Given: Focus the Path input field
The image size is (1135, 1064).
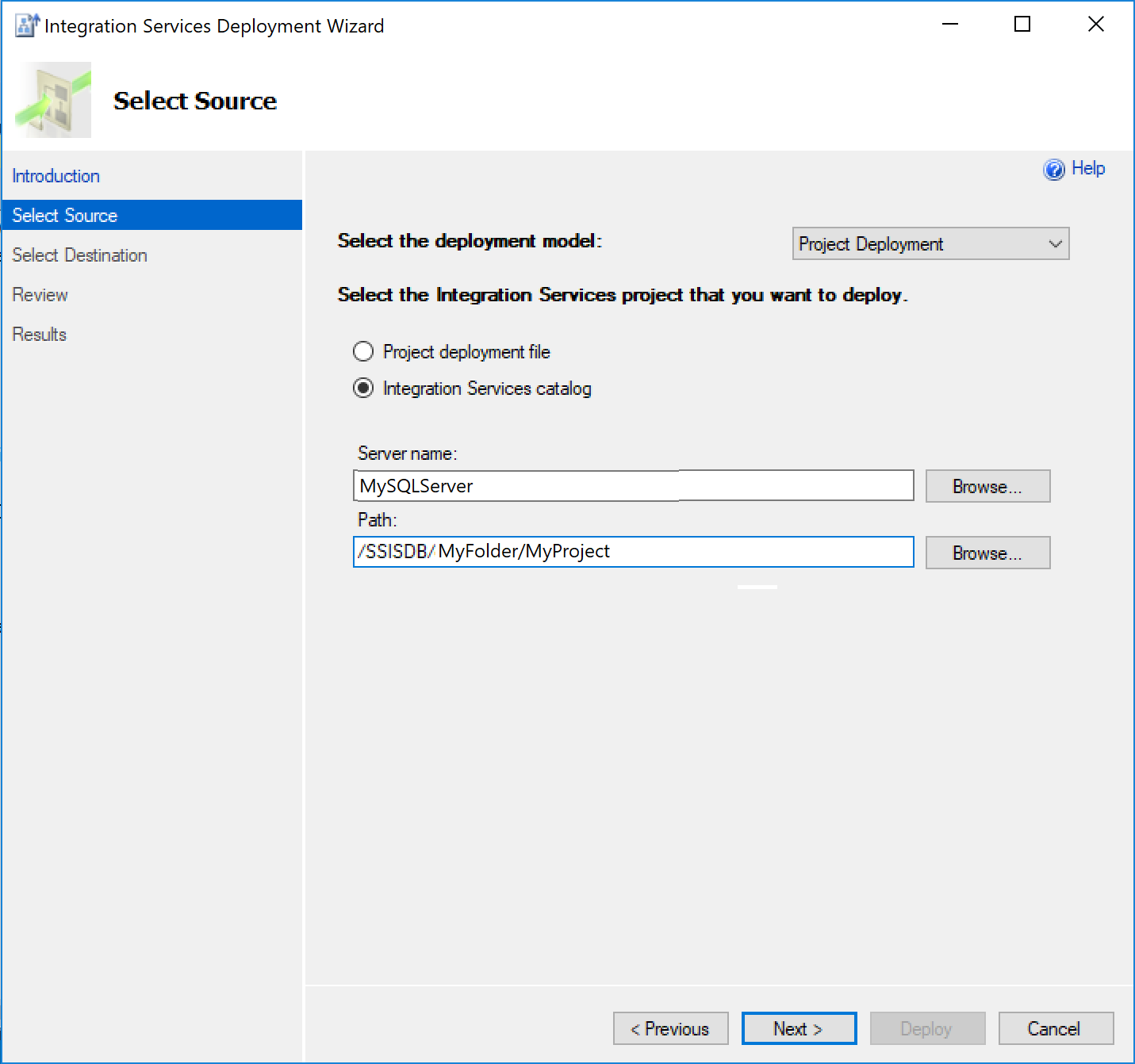Looking at the screenshot, I should click(633, 552).
